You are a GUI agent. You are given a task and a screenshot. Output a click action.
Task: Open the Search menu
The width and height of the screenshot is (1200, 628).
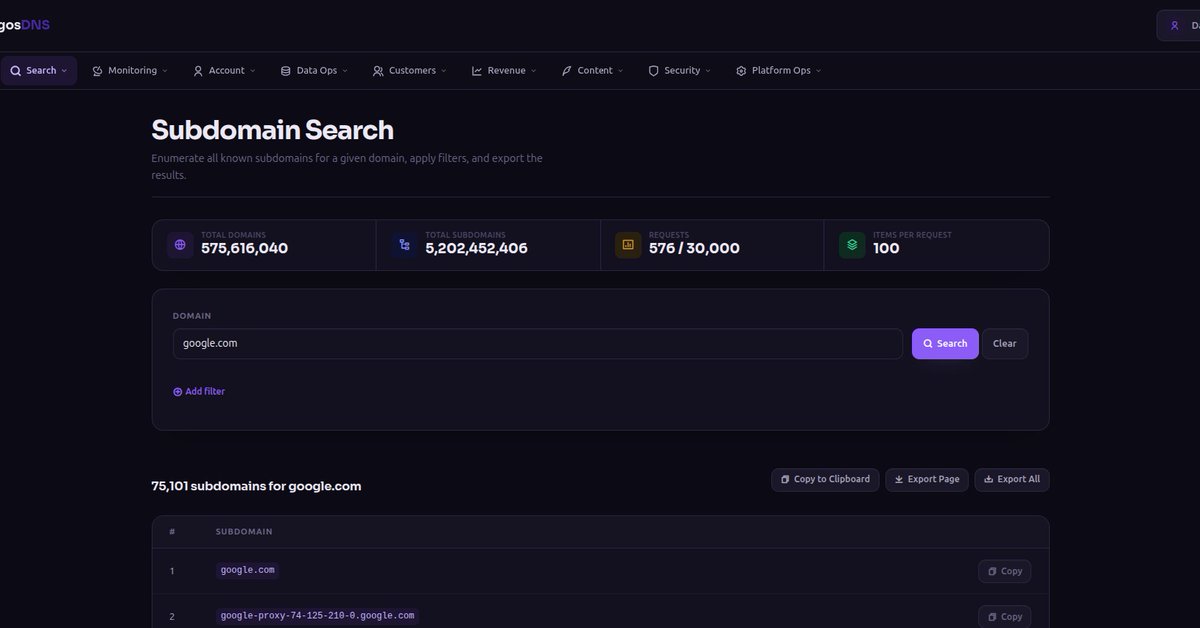tap(38, 71)
